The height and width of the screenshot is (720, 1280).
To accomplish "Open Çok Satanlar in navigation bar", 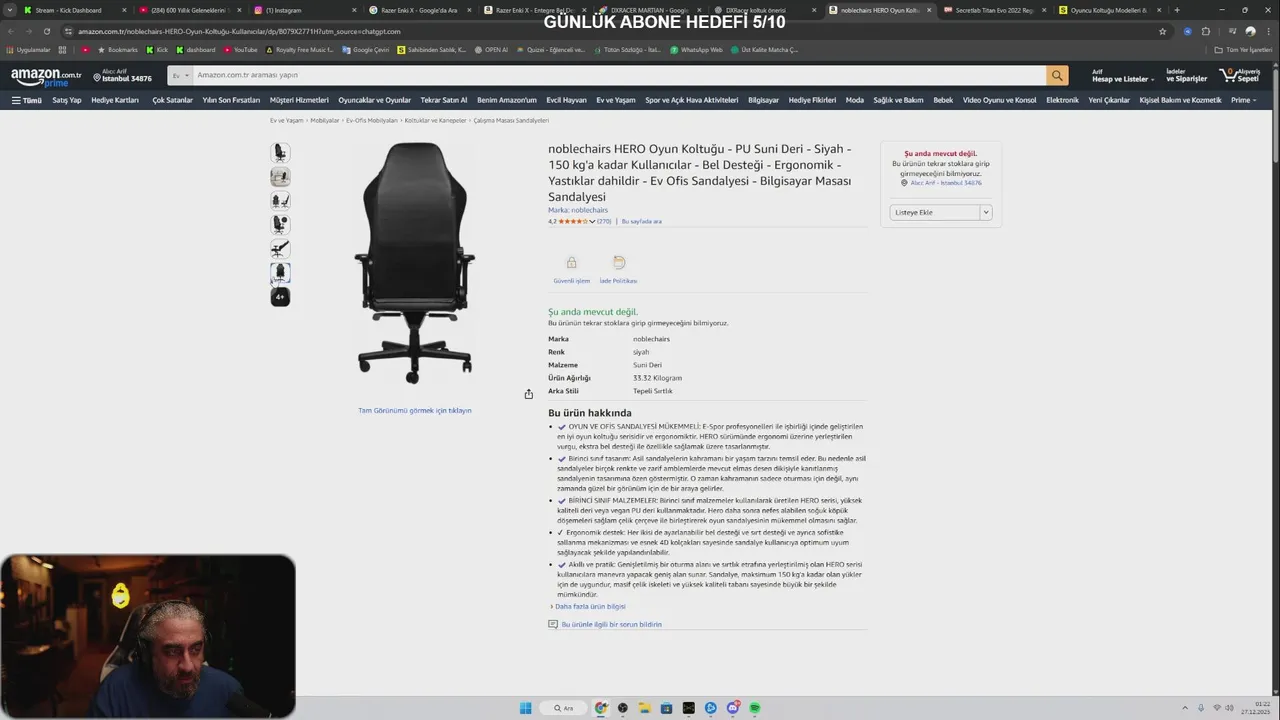I will pos(172,100).
